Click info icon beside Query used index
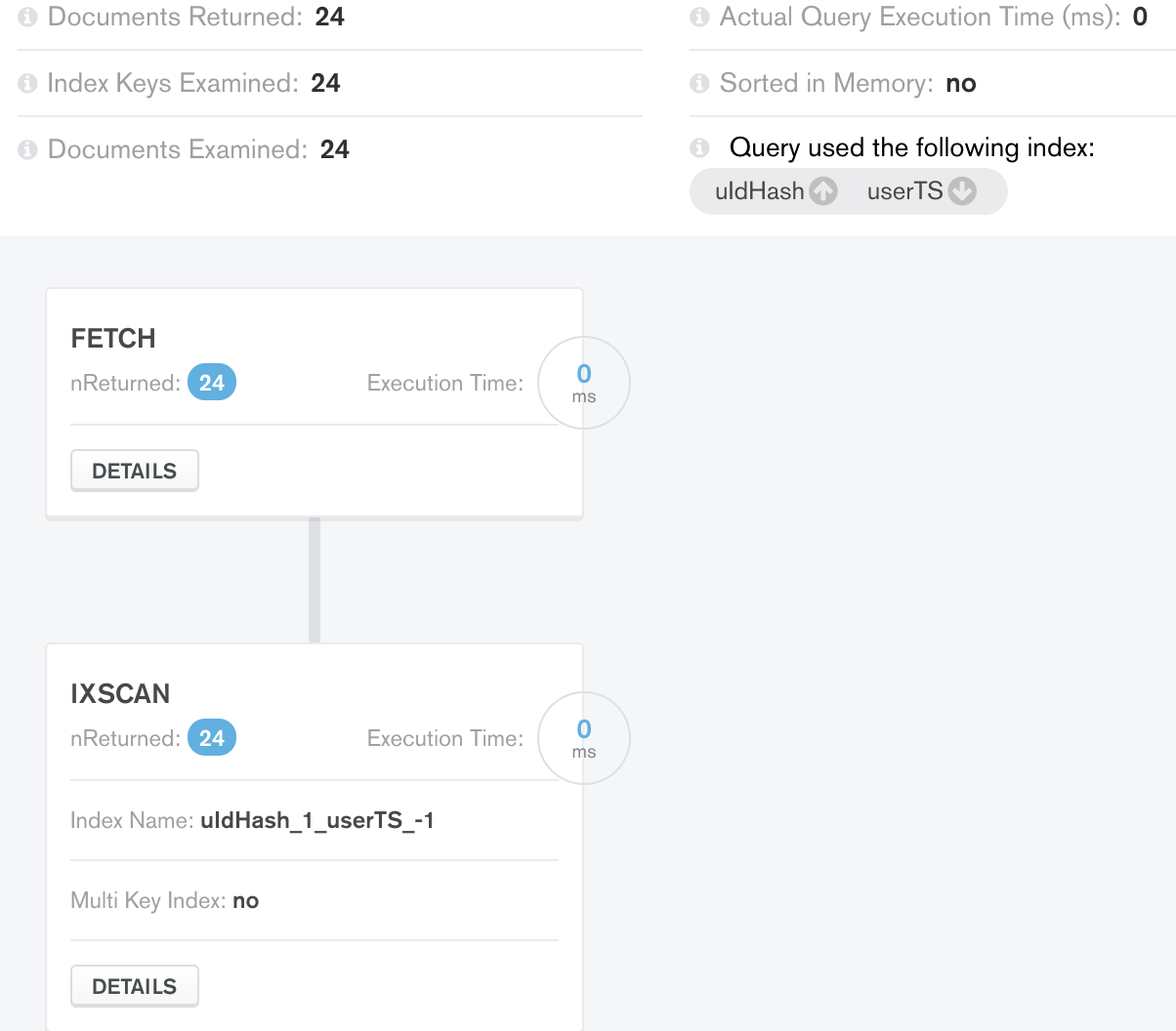Image resolution: width=1176 pixels, height=1031 pixels. click(699, 148)
